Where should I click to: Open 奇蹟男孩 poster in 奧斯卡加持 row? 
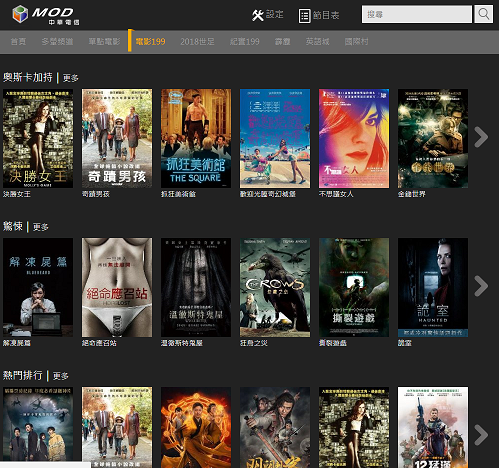click(117, 138)
